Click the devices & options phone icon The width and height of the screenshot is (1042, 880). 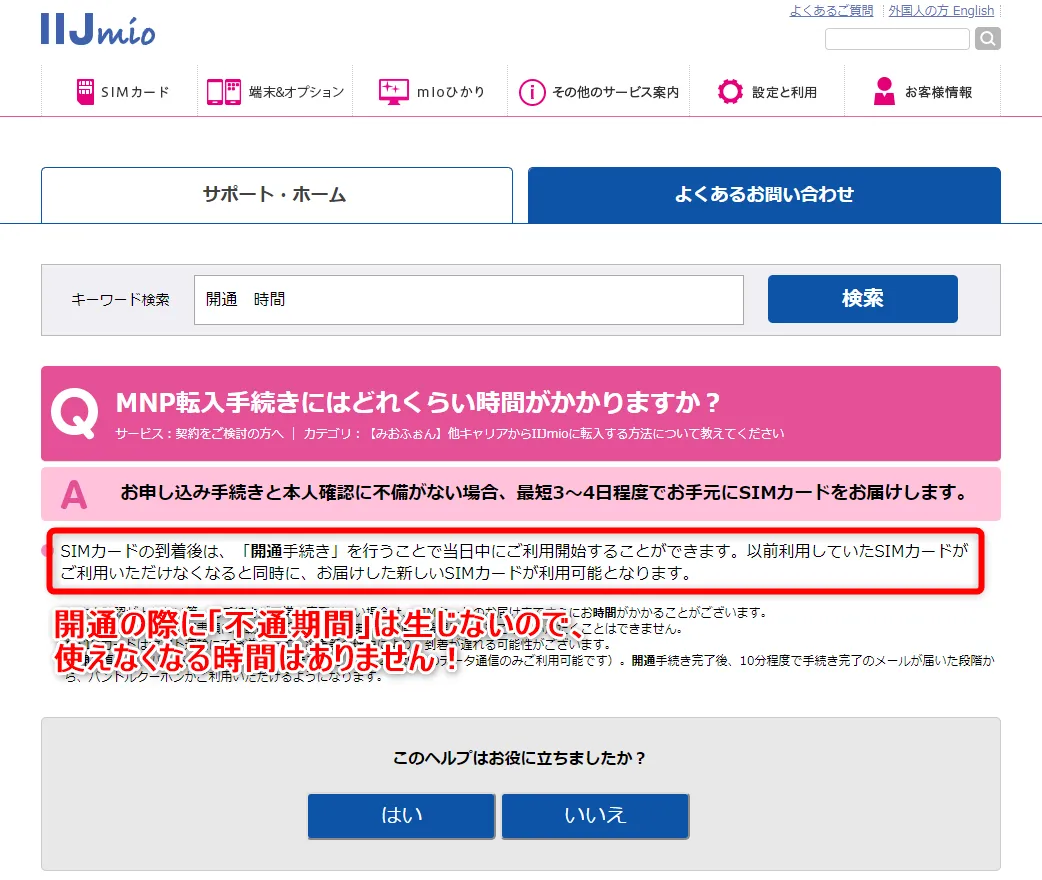(224, 92)
